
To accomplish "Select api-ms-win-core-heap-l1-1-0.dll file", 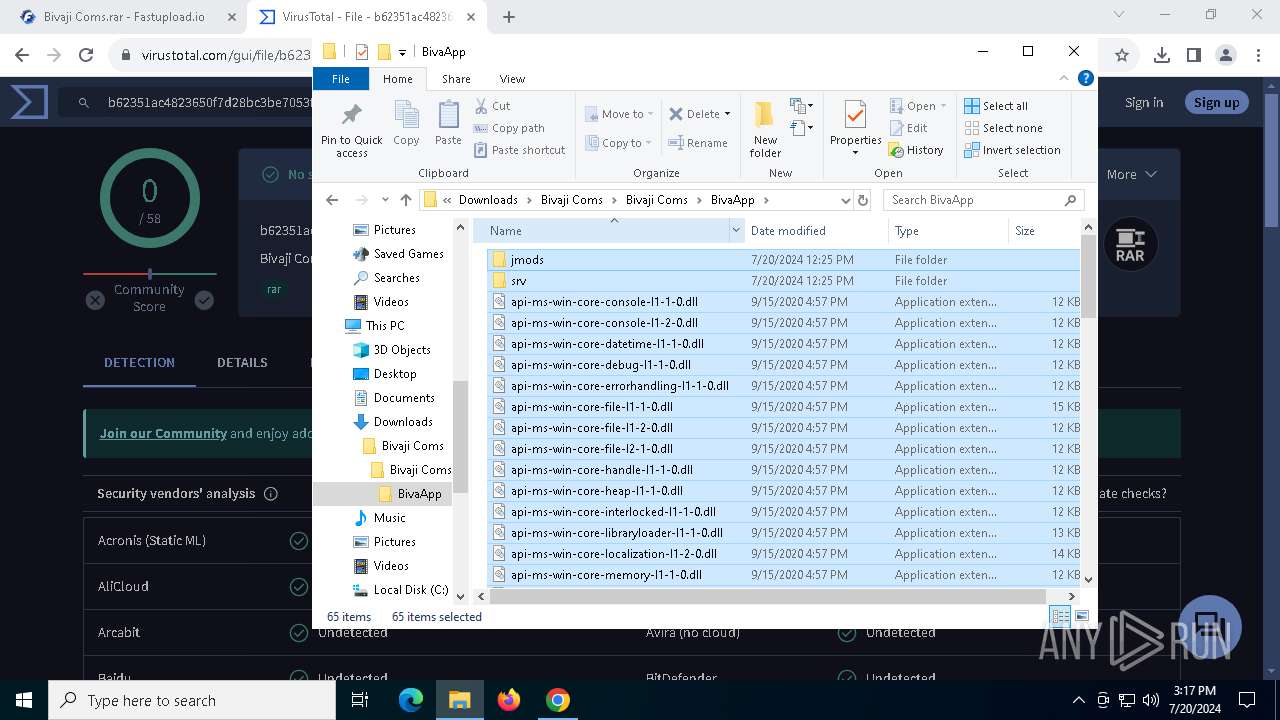I will coord(783,491).
